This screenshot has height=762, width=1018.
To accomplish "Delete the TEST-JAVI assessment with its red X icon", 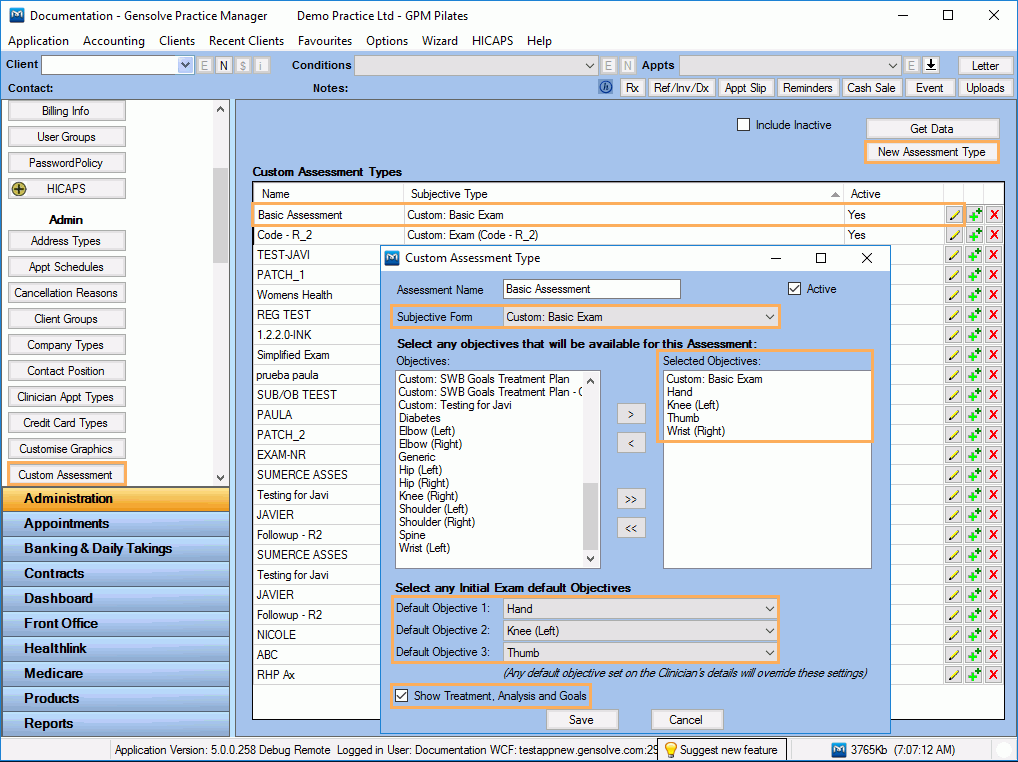I will coord(994,254).
